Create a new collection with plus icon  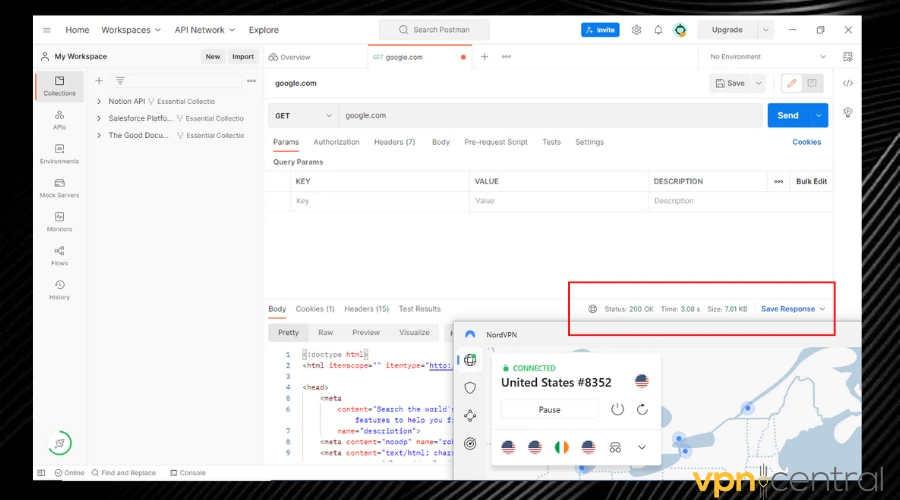click(x=99, y=81)
